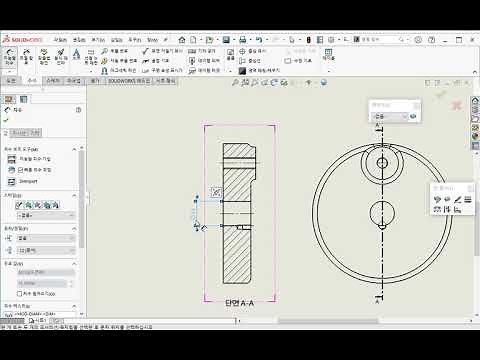
Task: Print the drawing
Action: click(243, 40)
